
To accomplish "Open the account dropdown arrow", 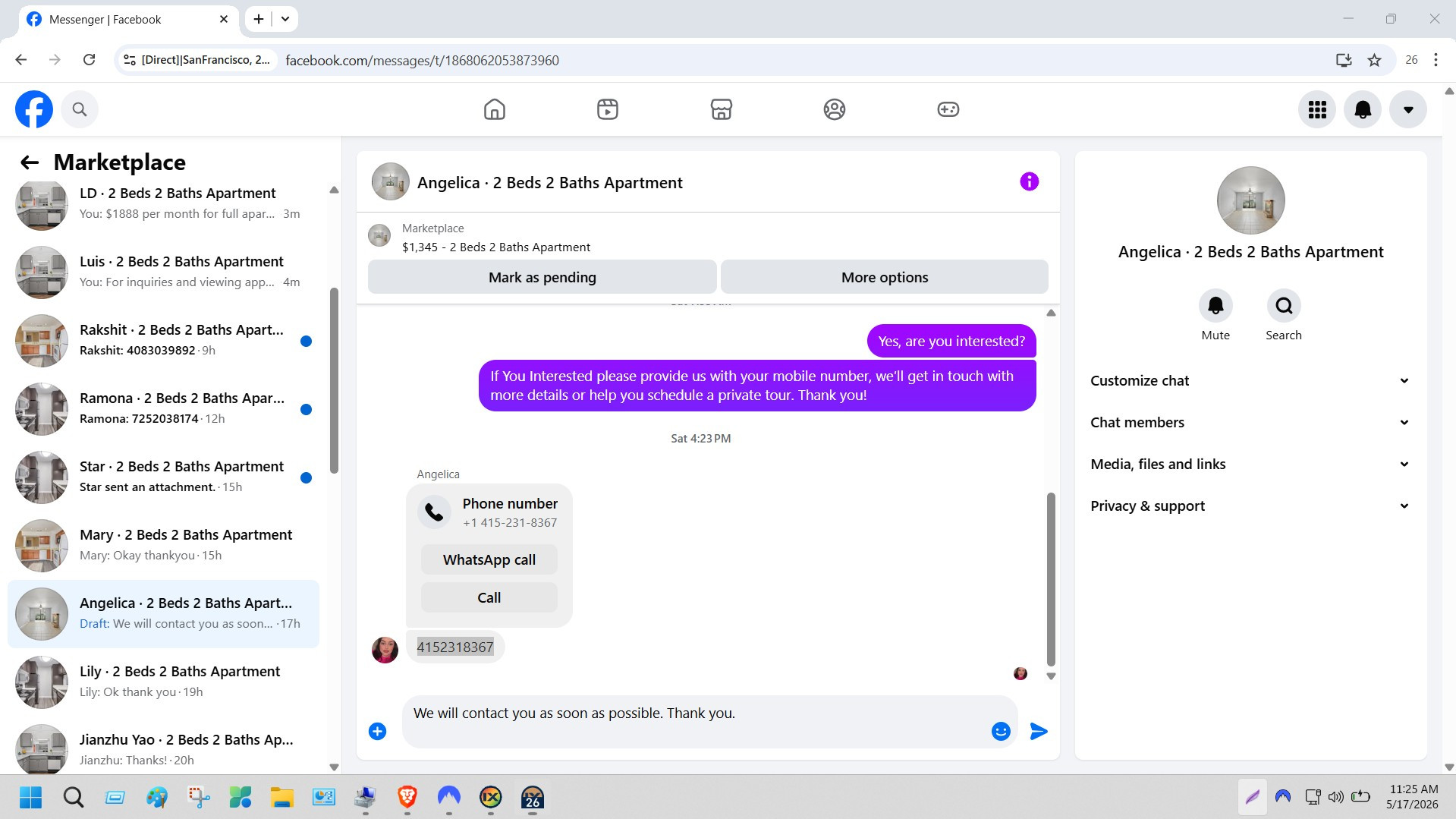I will pos(1408,109).
